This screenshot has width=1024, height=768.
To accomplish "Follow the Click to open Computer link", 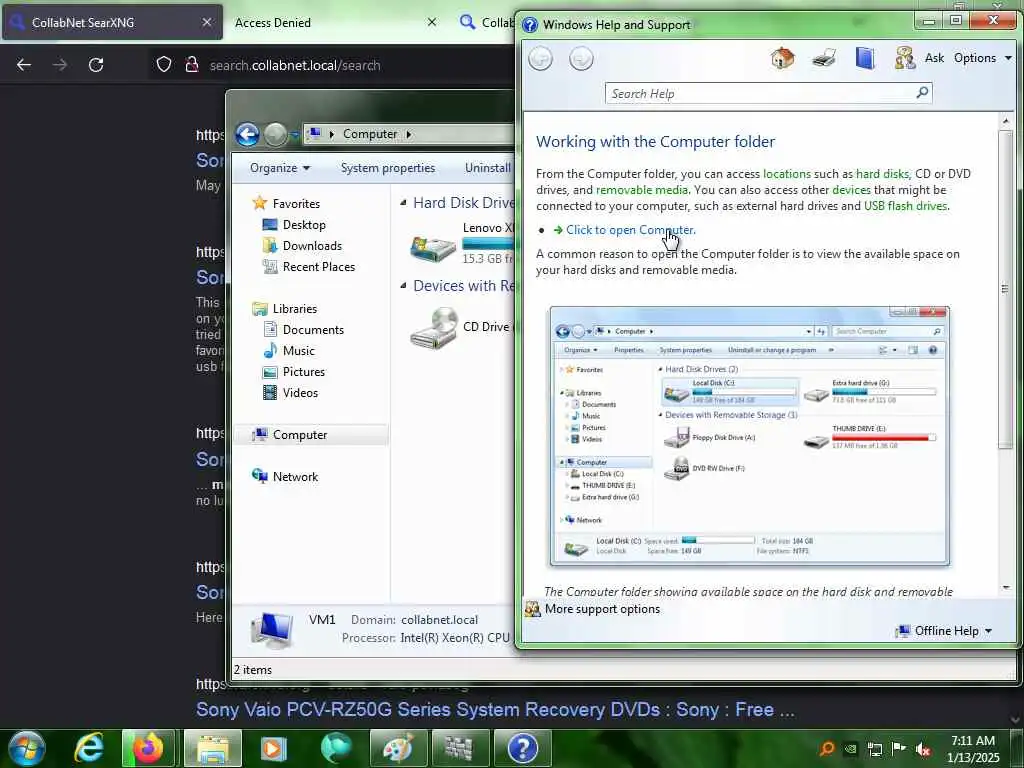I will [630, 230].
